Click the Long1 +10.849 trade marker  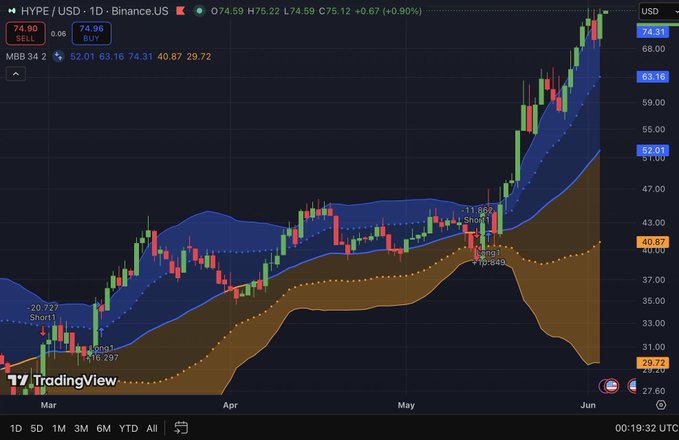click(488, 257)
